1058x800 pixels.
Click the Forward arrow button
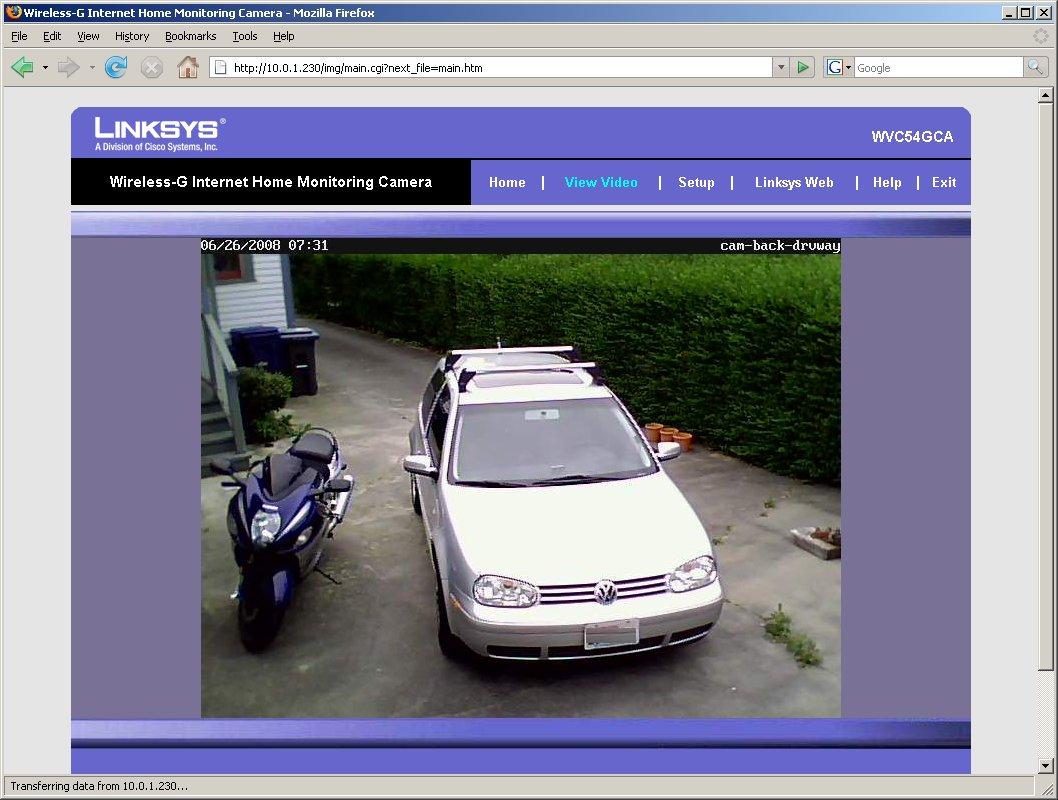pyautogui.click(x=68, y=67)
